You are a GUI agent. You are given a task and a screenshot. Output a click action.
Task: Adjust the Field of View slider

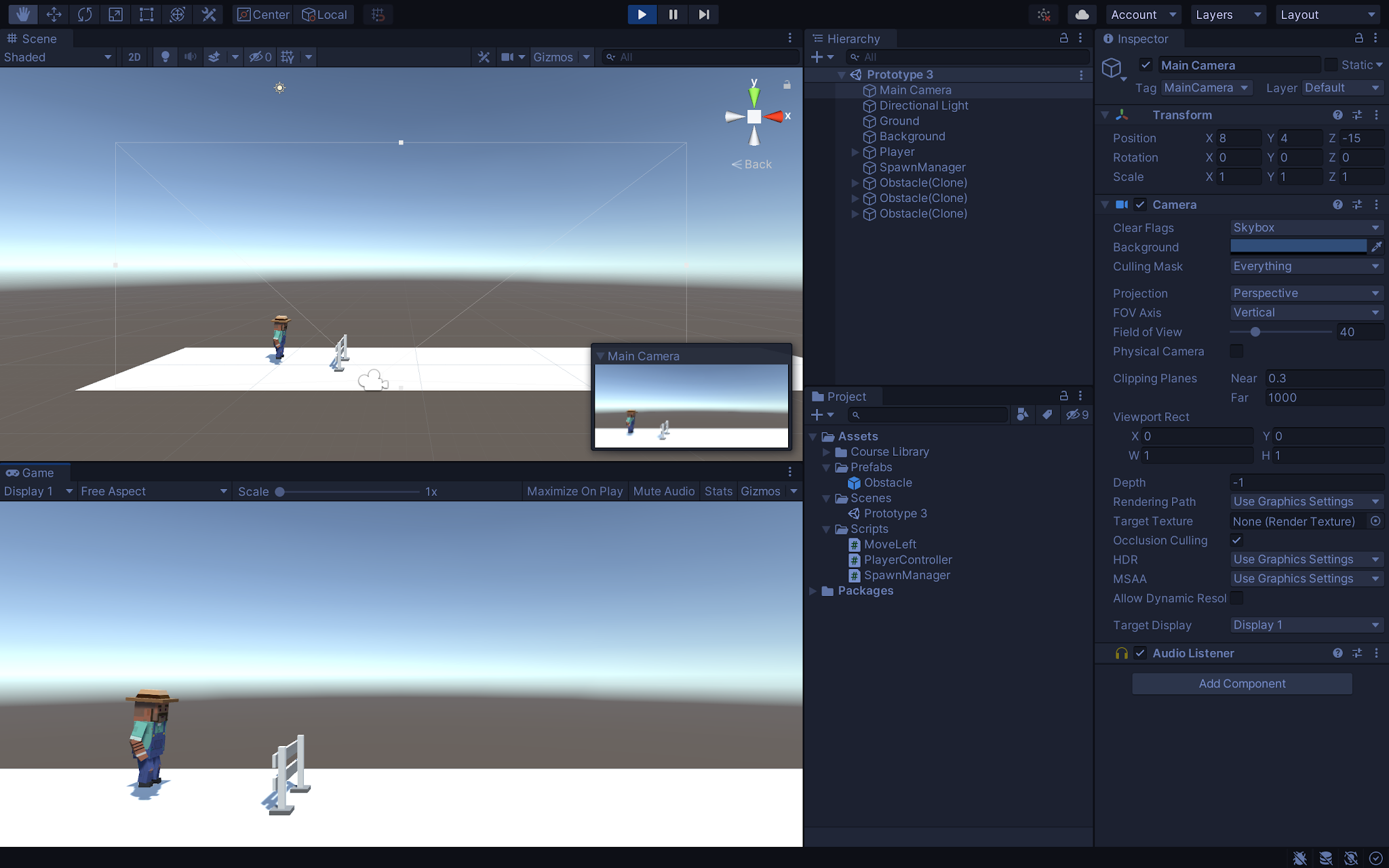1280,332
